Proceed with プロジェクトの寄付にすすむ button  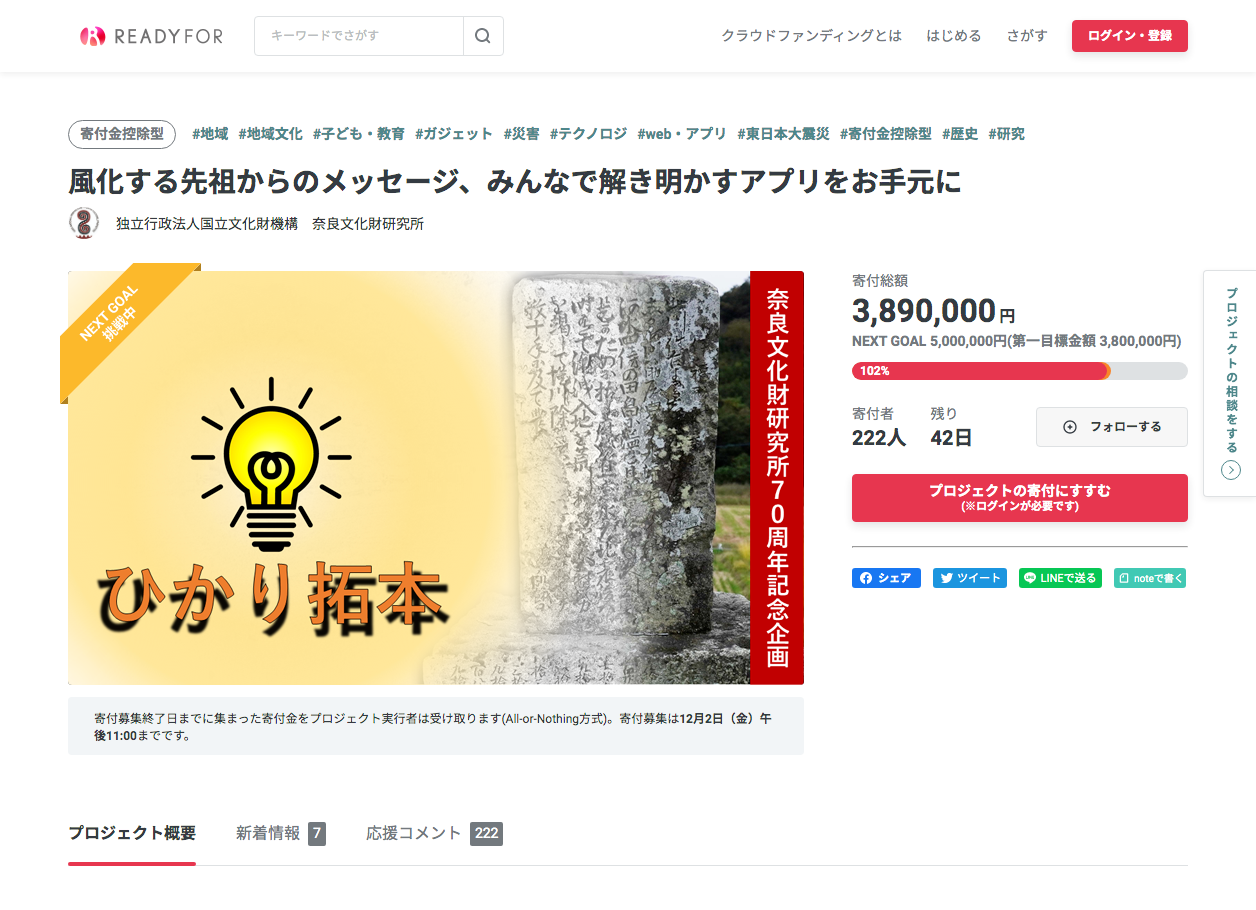[1020, 498]
